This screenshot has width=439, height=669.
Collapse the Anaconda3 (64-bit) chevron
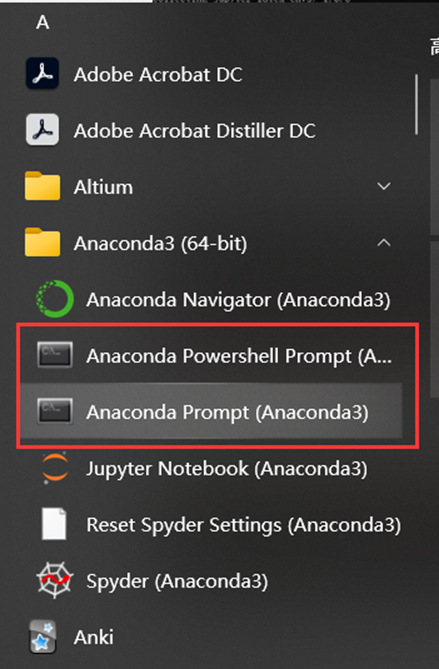coord(384,242)
